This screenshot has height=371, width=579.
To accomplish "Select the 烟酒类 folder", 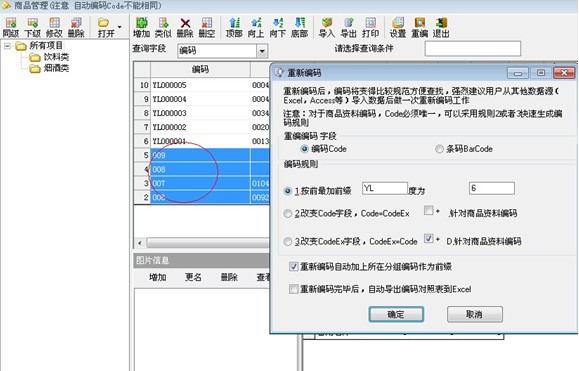I will click(x=56, y=68).
